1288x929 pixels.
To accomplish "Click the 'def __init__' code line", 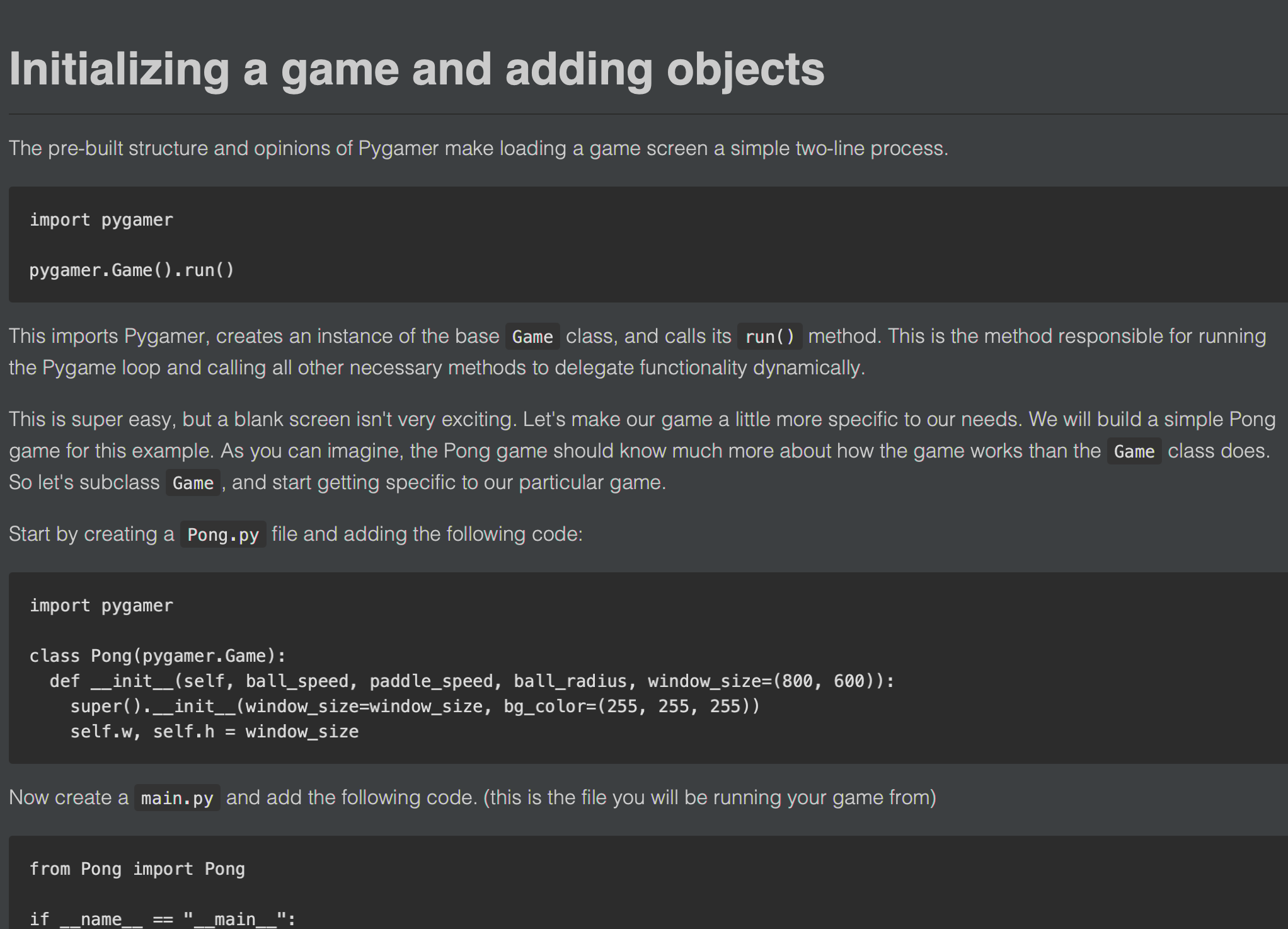I will (471, 681).
